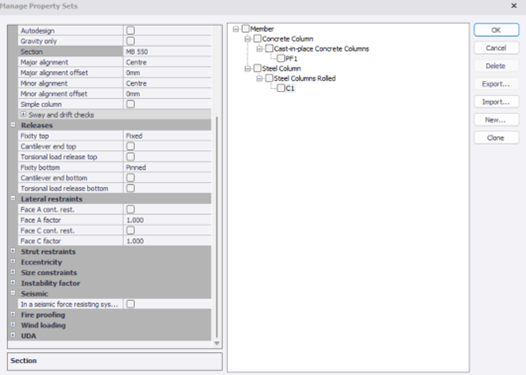Screen dimensions: 526x375
Task: Check Cantilever end top option
Action: click(x=130, y=146)
